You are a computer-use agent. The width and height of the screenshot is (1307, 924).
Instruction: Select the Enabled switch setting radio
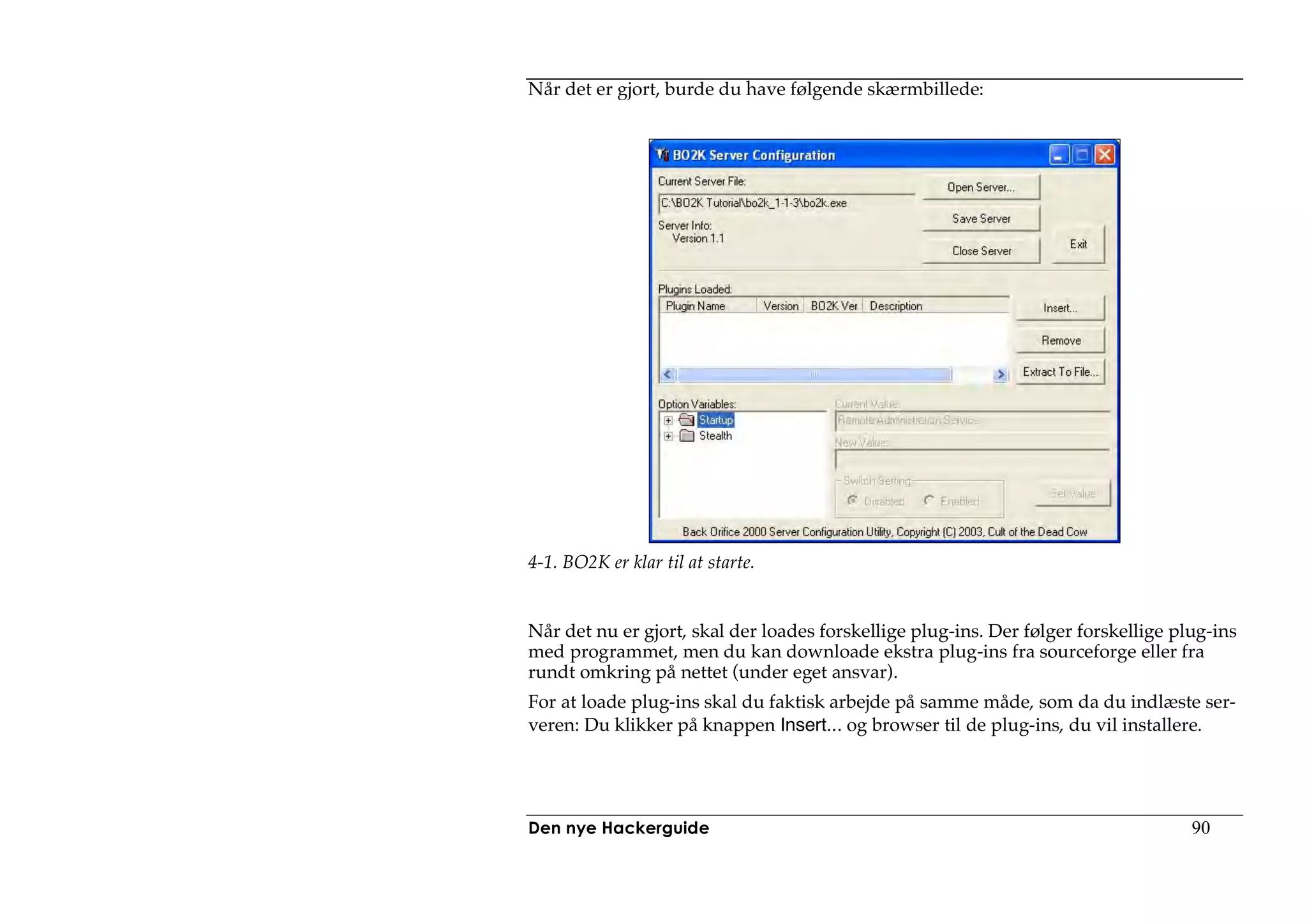point(929,501)
